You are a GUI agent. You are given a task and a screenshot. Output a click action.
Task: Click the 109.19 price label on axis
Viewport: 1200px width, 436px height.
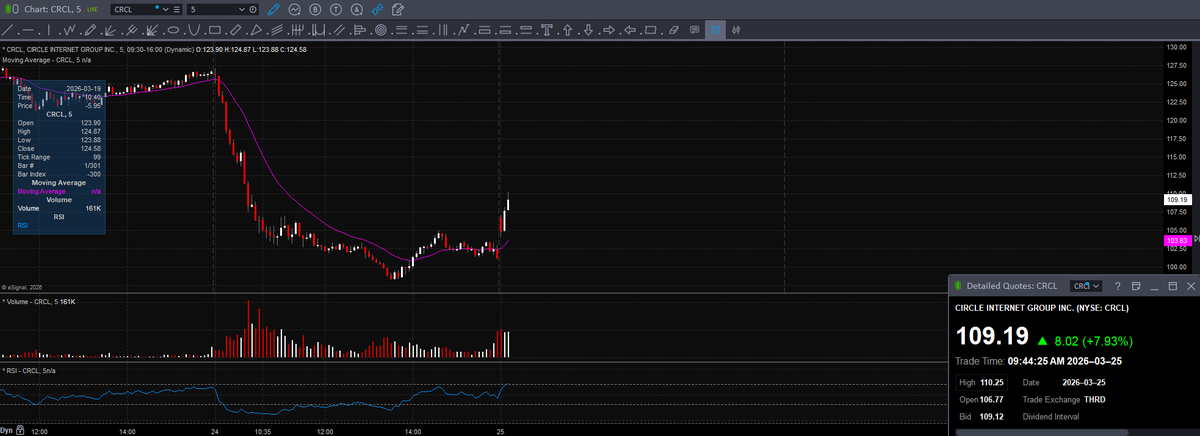[1176, 200]
